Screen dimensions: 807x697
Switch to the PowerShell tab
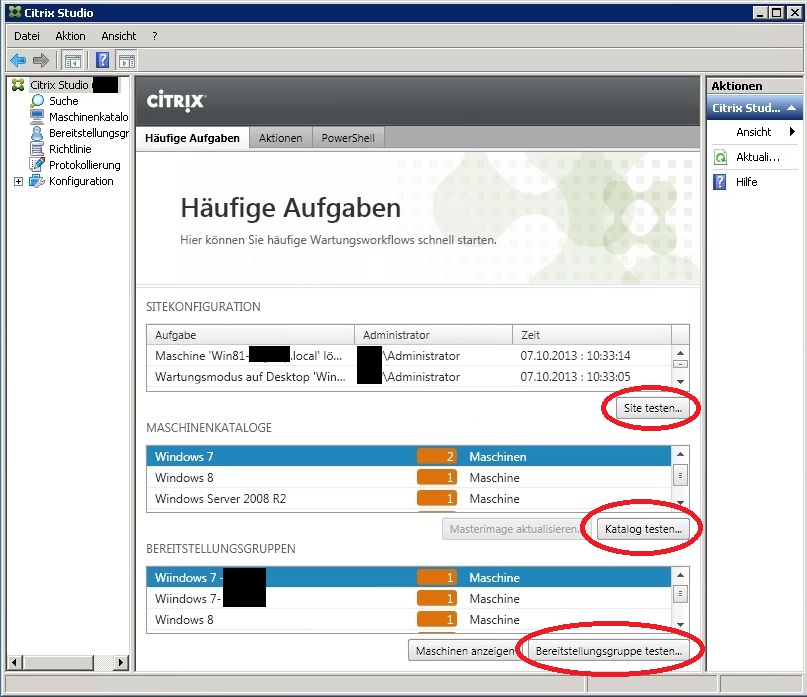pyautogui.click(x=348, y=138)
